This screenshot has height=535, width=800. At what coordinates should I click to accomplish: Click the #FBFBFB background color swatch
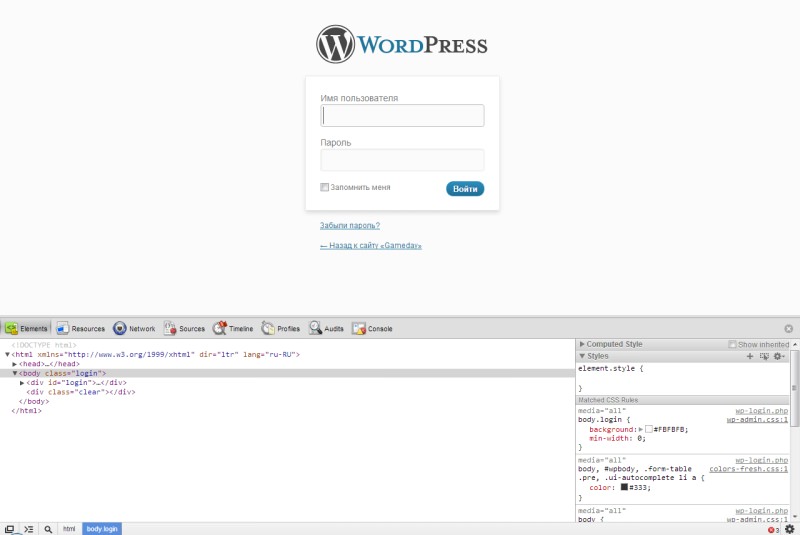(648, 429)
